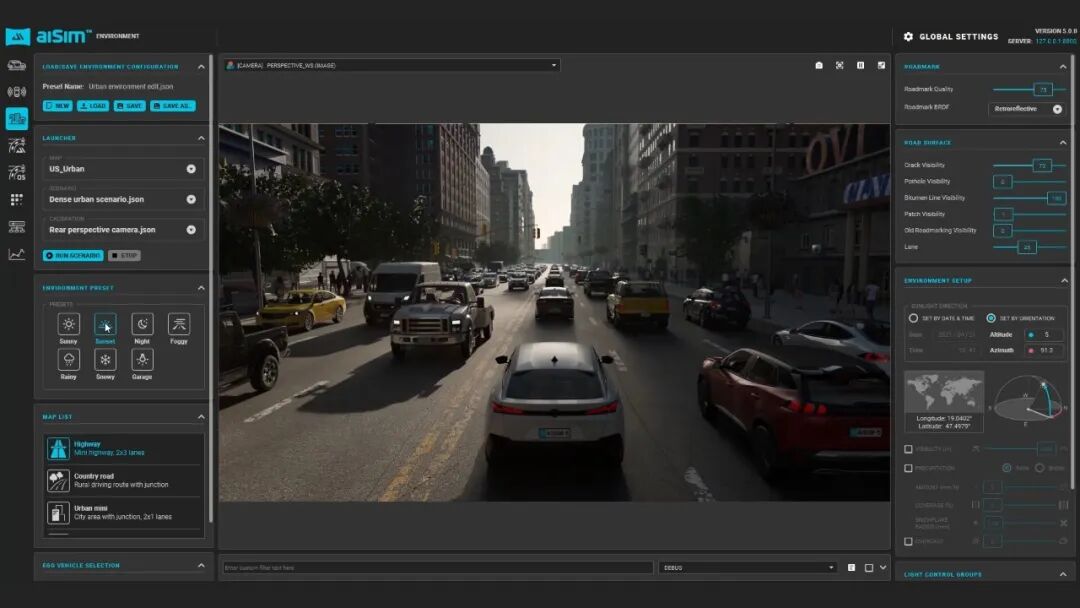Choose the Night environment preset
The image size is (1080, 608).
142,324
